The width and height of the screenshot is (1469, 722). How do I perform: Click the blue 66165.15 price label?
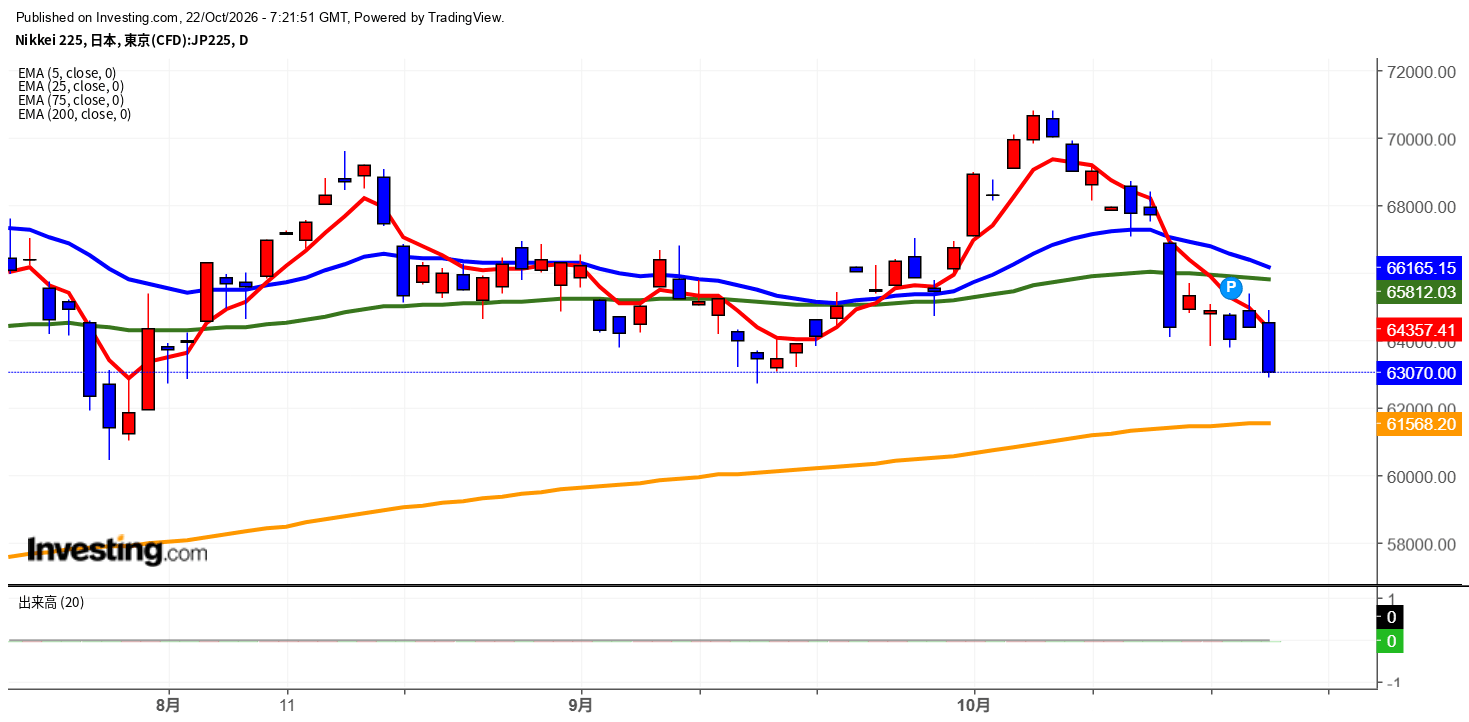tap(1420, 268)
